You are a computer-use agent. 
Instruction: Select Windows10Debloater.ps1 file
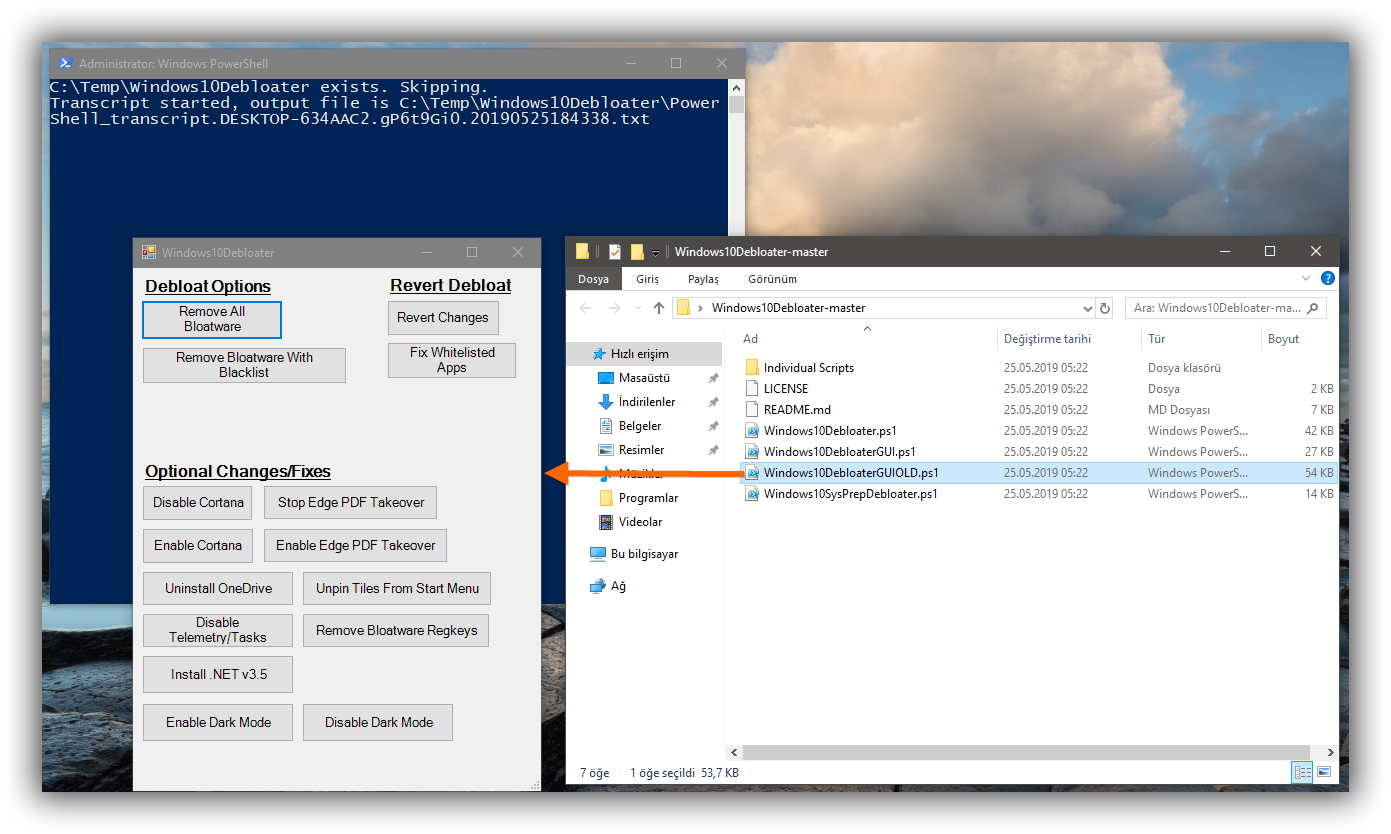pyautogui.click(x=1039, y=431)
